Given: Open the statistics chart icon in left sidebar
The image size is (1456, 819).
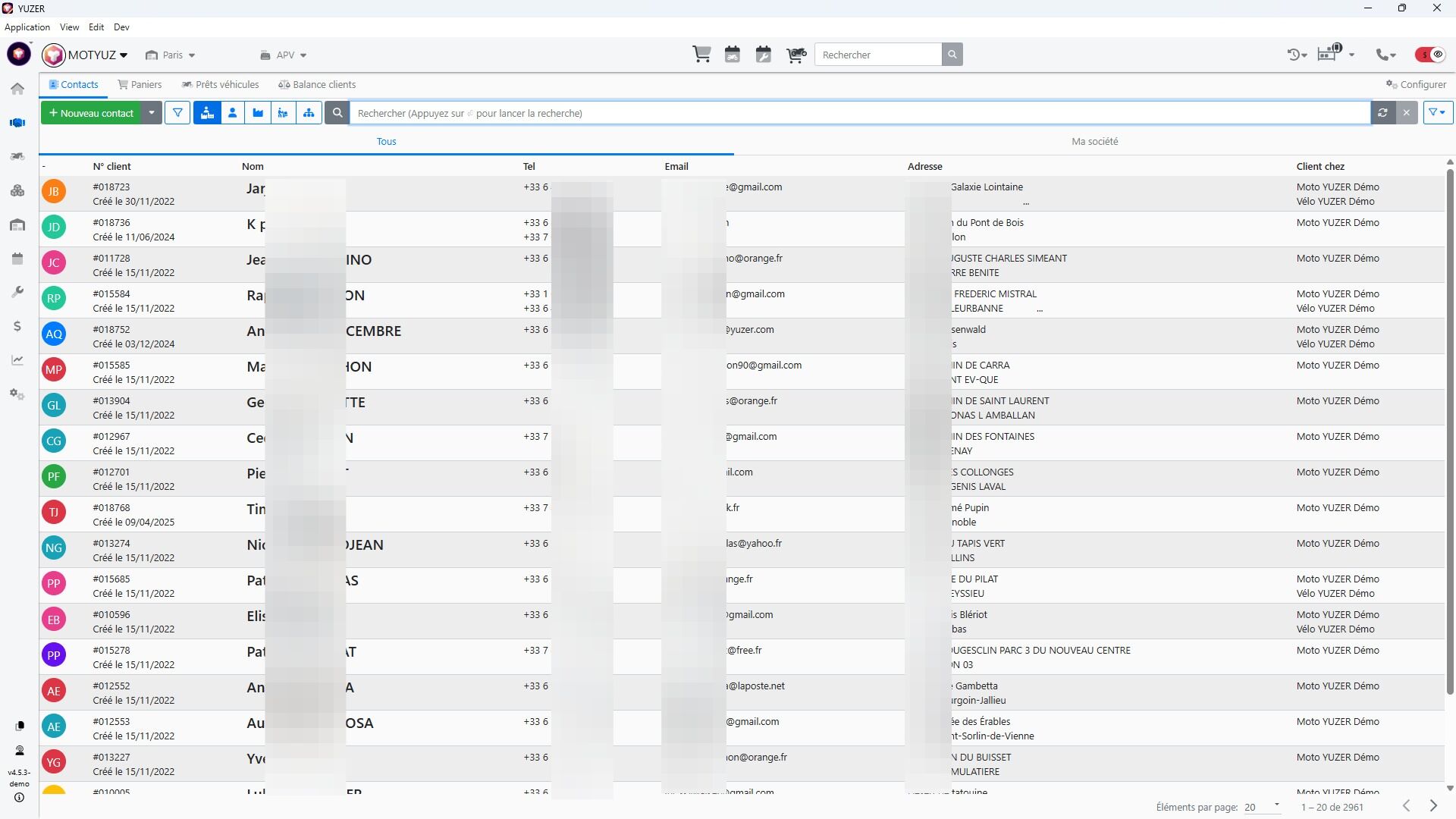Looking at the screenshot, I should coord(17,360).
